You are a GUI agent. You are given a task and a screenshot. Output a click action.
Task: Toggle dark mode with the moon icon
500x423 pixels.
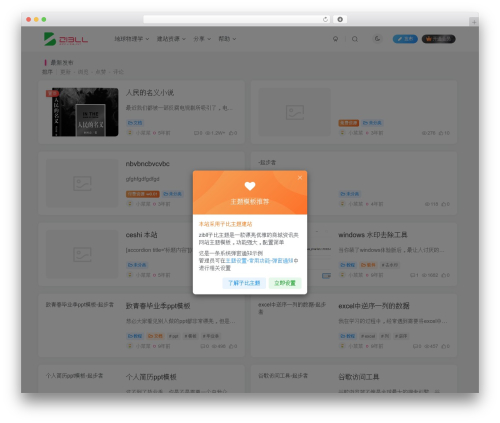click(x=377, y=39)
